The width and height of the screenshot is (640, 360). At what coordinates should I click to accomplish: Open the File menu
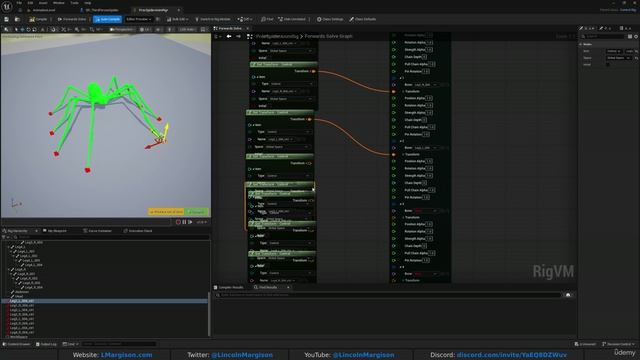(x=19, y=3)
